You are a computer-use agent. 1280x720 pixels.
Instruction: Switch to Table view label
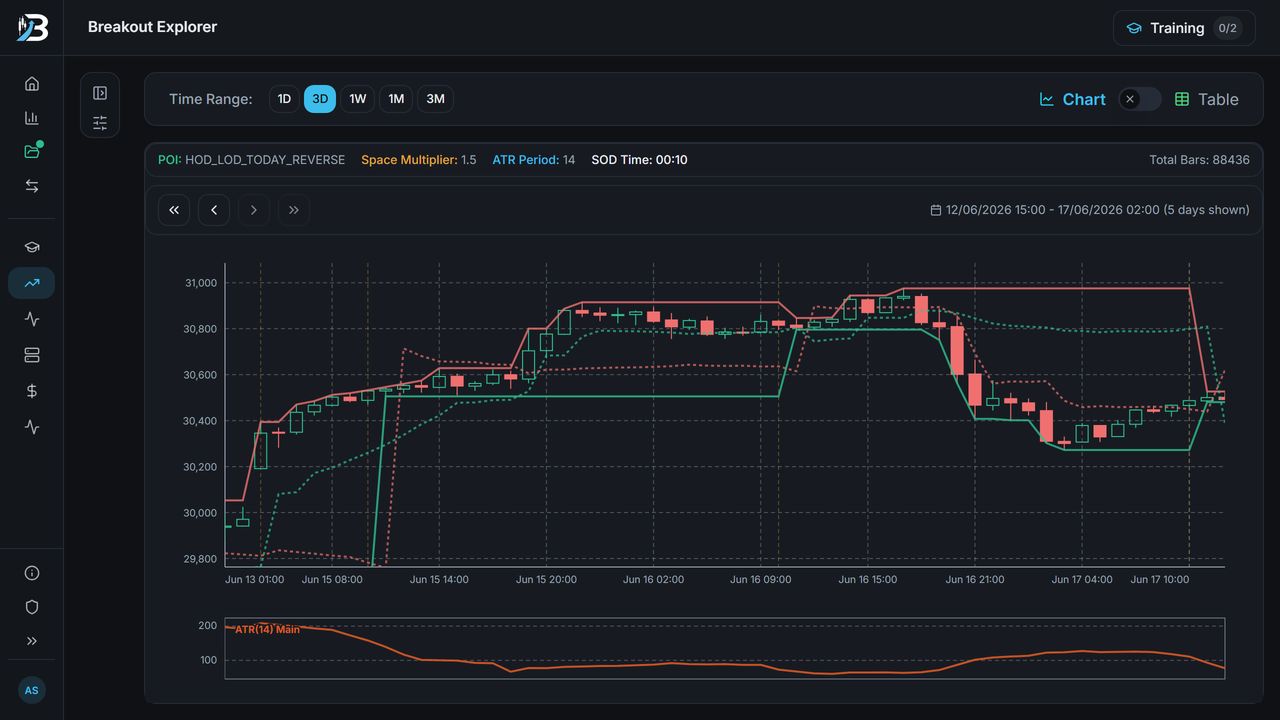point(1207,99)
